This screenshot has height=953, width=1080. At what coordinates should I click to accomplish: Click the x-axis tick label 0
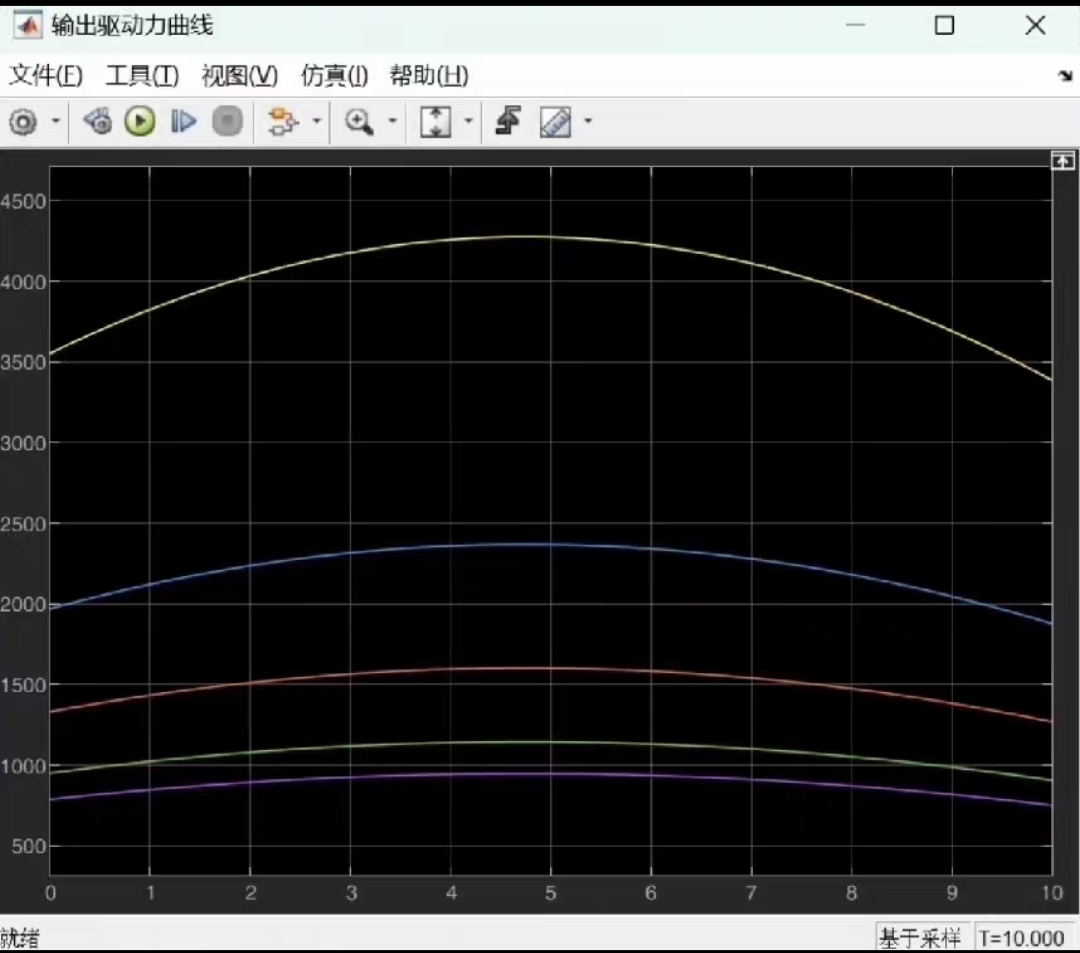click(x=50, y=893)
